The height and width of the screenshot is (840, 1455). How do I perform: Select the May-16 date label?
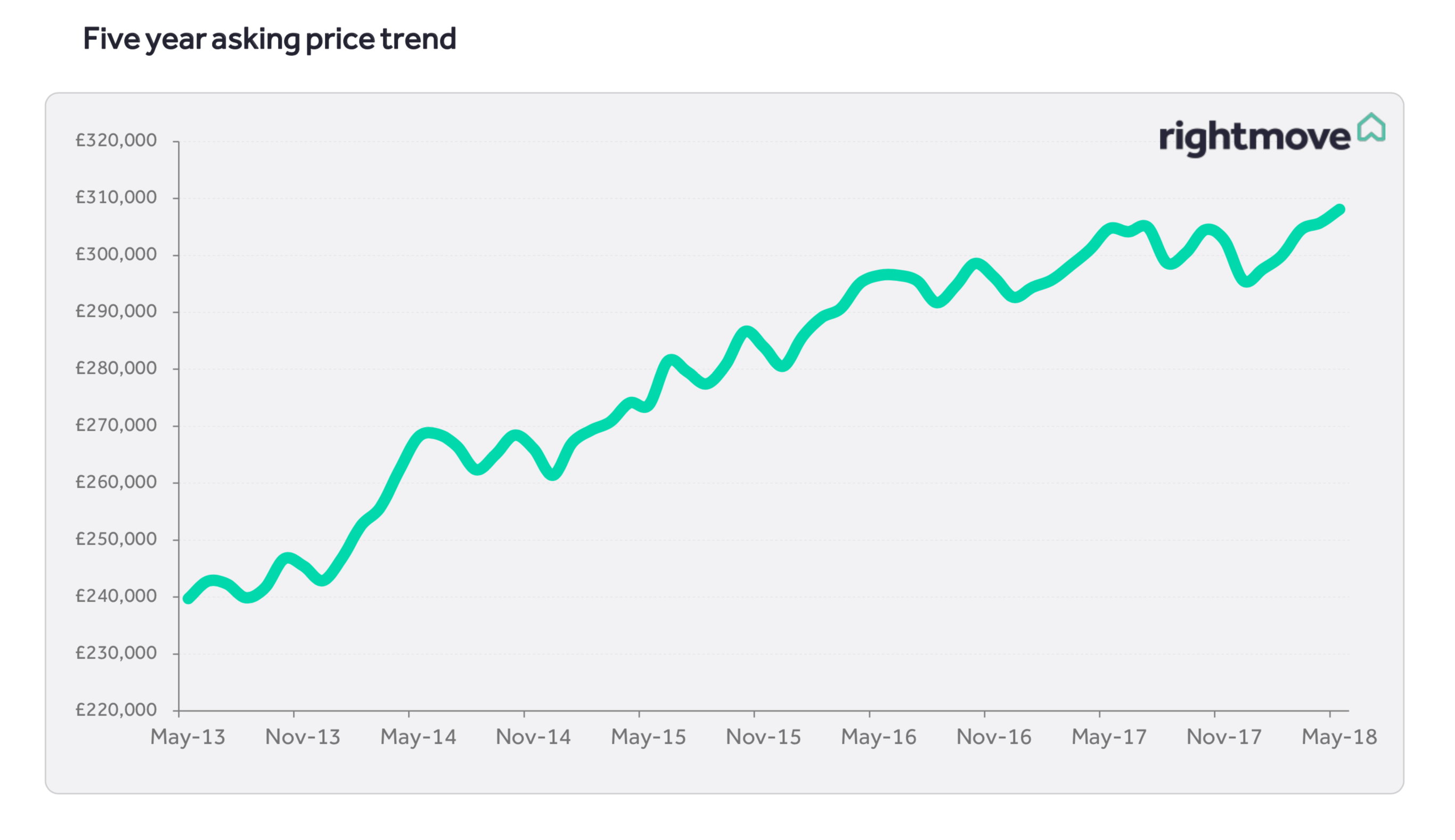pyautogui.click(x=878, y=737)
